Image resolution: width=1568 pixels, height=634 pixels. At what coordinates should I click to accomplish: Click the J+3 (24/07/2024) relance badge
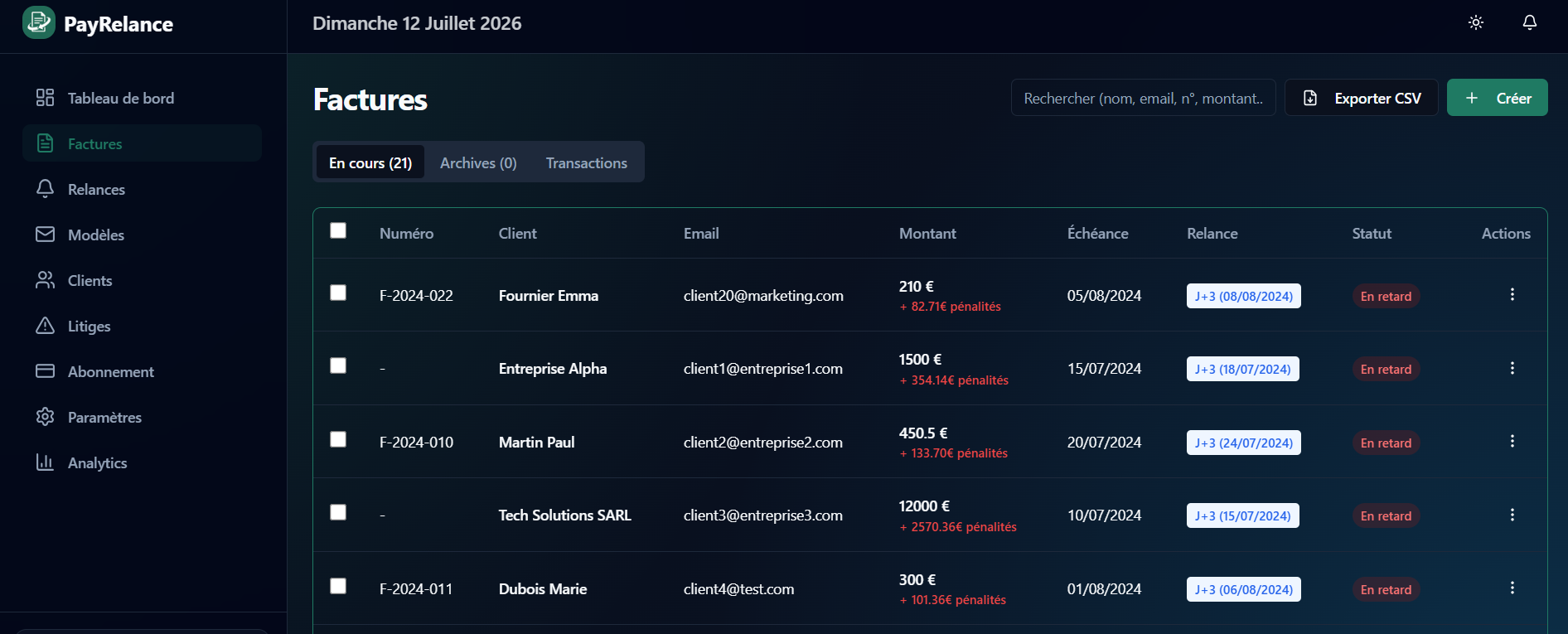1244,443
